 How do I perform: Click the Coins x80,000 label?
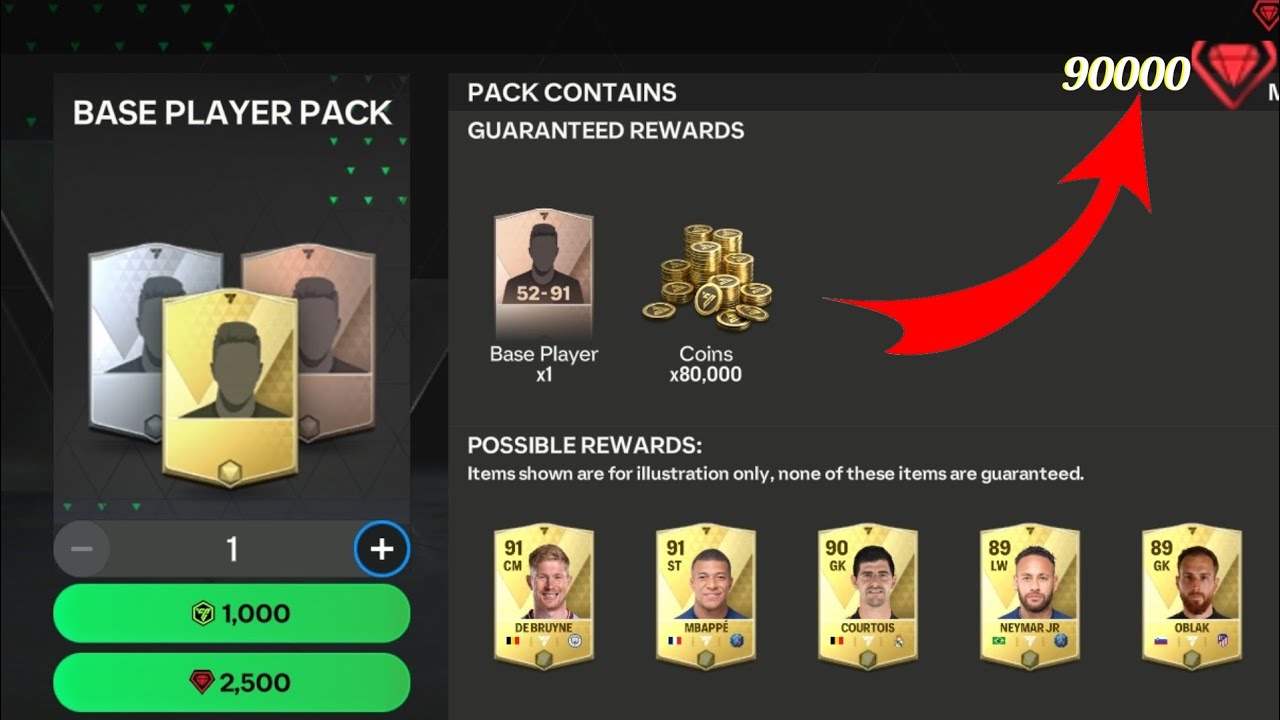[706, 364]
